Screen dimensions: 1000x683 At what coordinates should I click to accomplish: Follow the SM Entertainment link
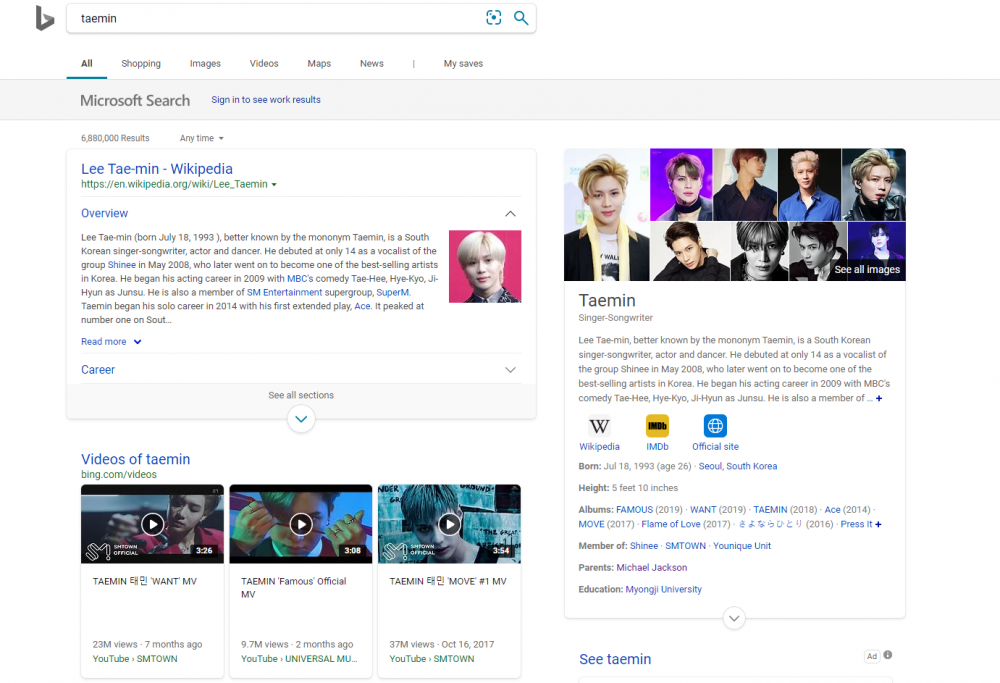[284, 292]
